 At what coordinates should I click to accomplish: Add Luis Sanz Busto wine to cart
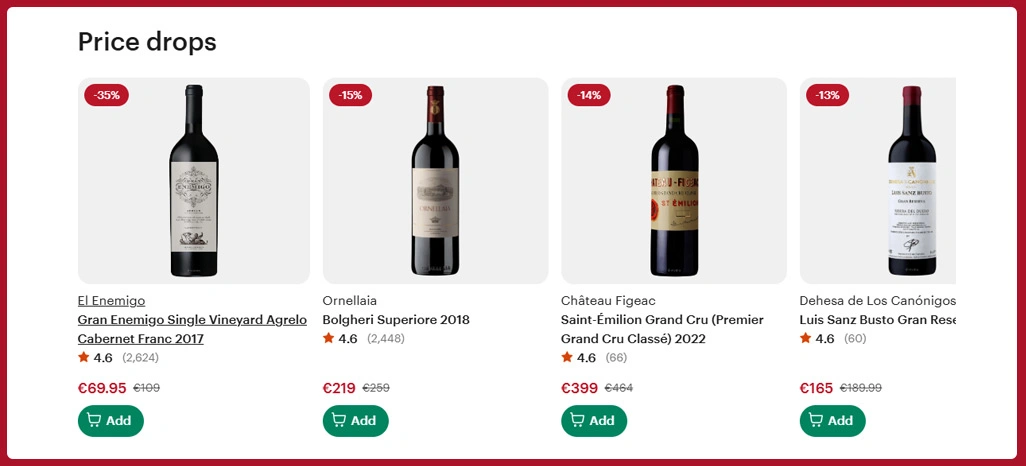click(832, 421)
